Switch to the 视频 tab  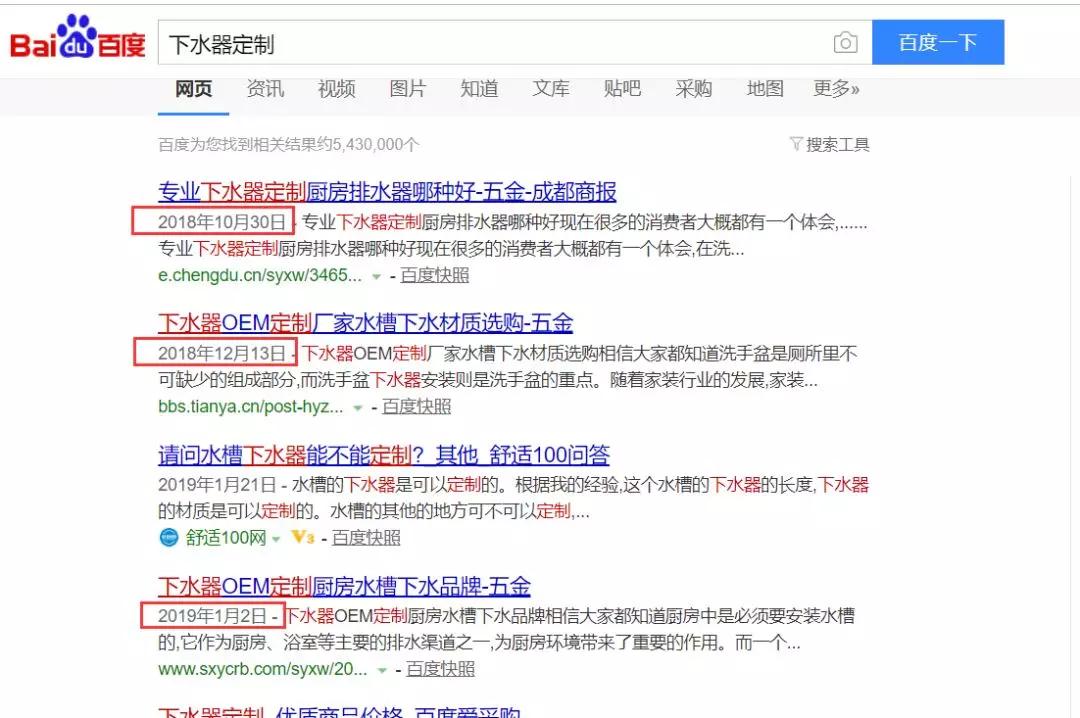[337, 89]
